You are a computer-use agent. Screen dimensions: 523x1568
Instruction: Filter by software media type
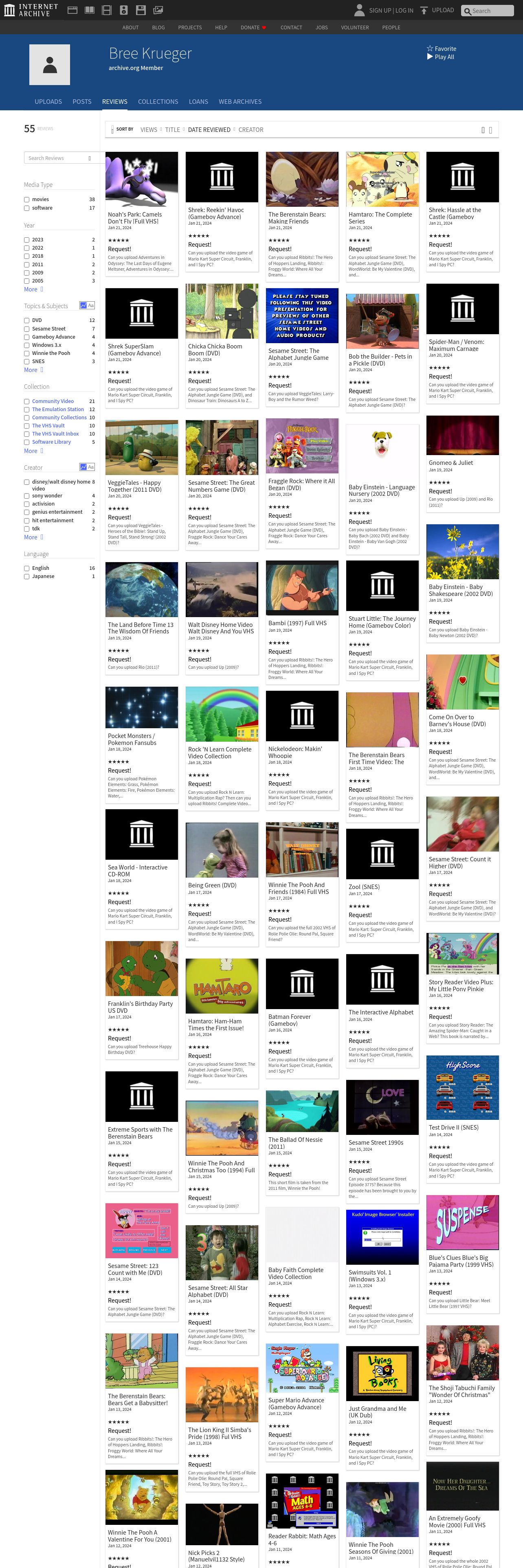point(27,208)
